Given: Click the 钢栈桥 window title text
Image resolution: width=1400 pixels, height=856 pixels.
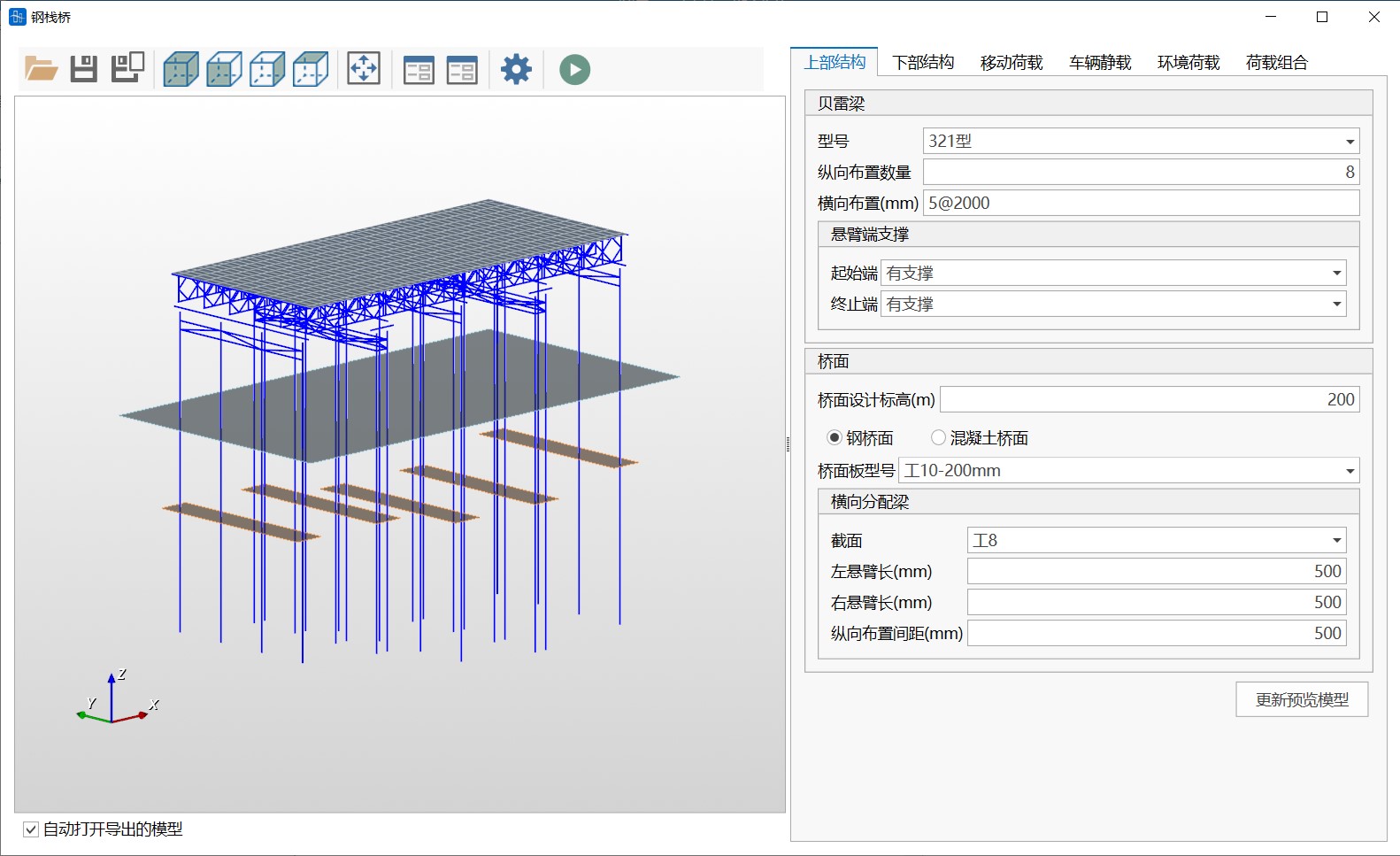Looking at the screenshot, I should point(51,17).
